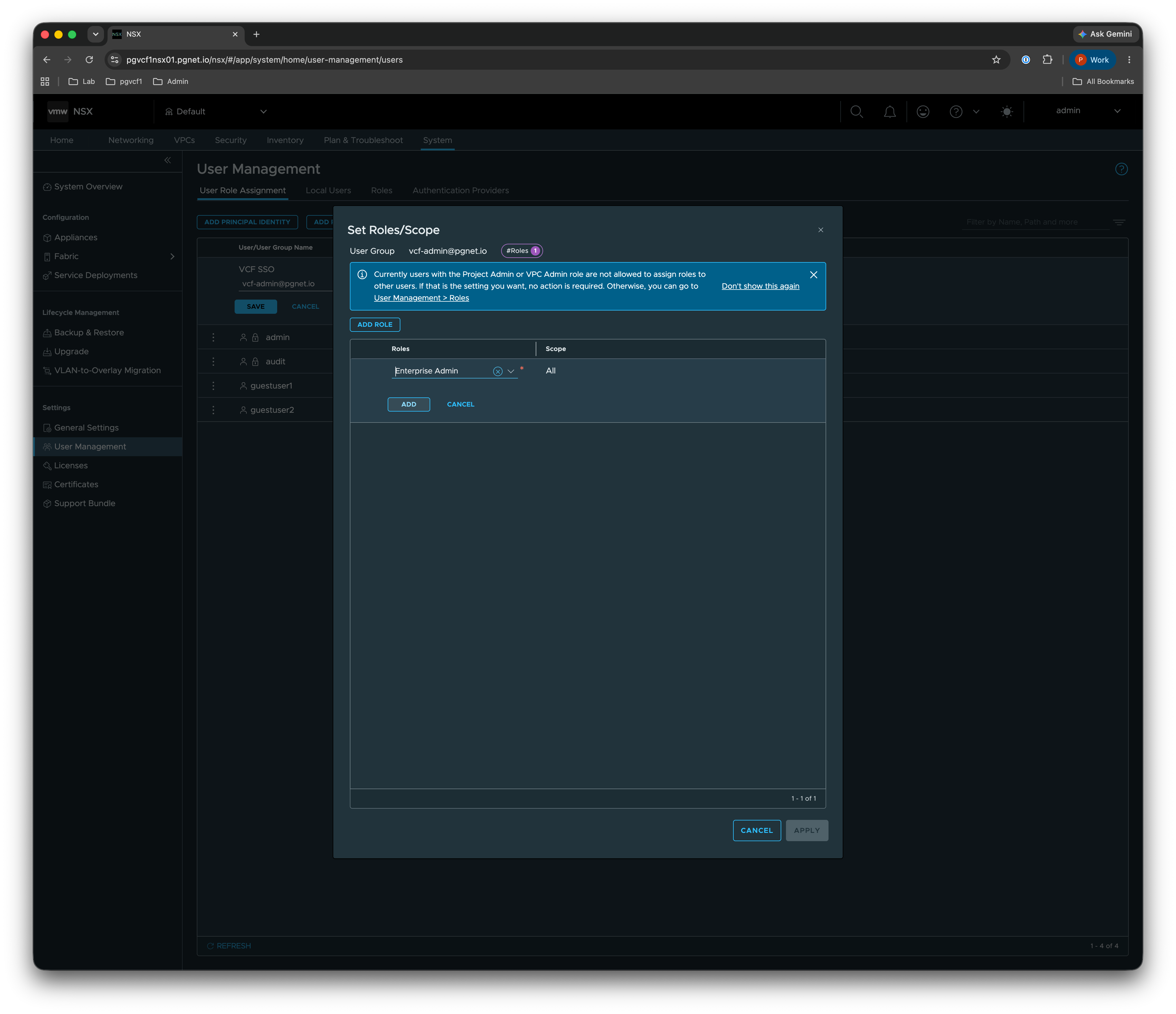Click the dialog's CANCEL button beside APPLY
This screenshot has width=1176, height=1014.
pyautogui.click(x=756, y=830)
